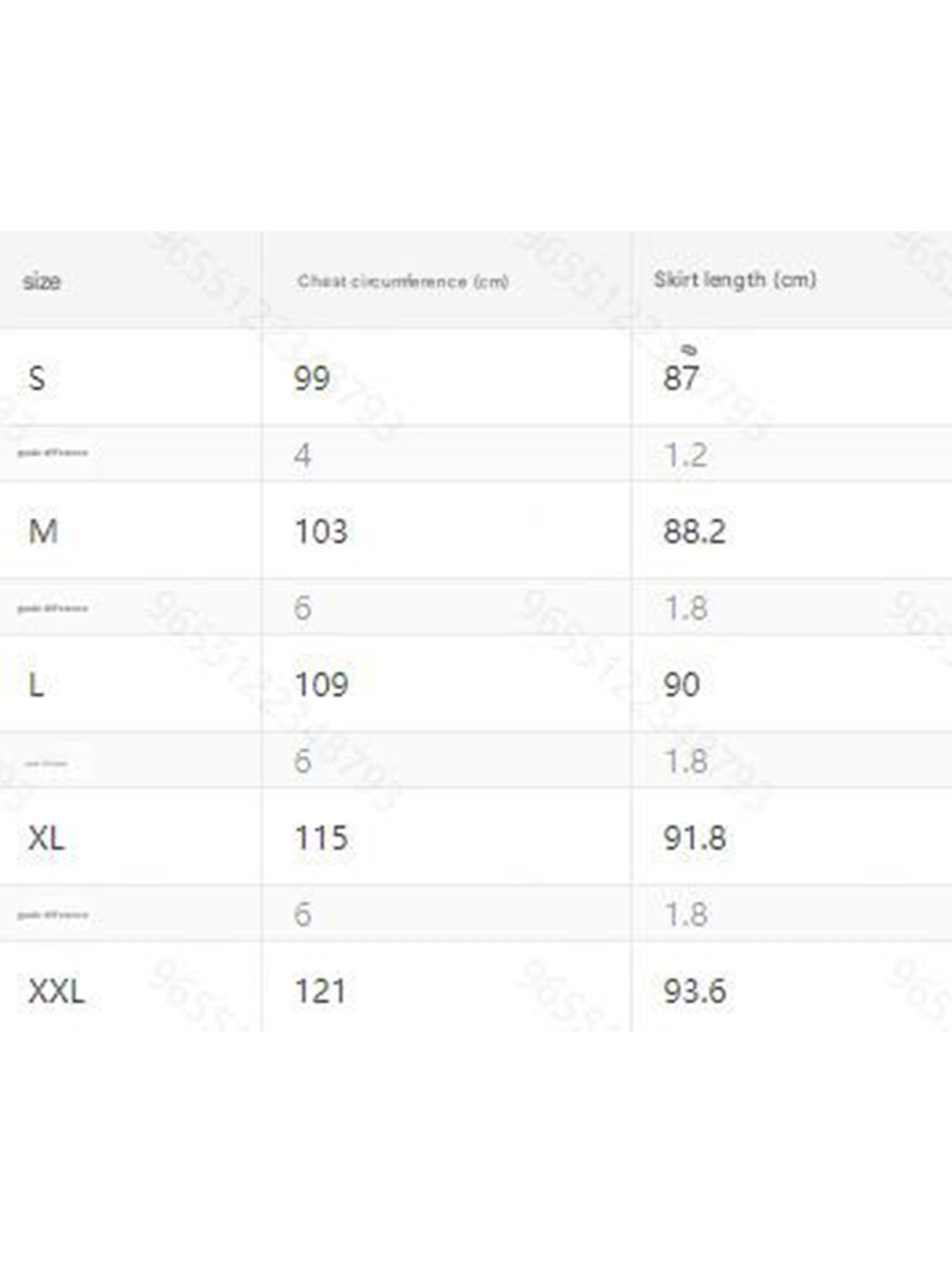Click the chest grade difference value 4
This screenshot has height=1263, width=952.
click(303, 455)
